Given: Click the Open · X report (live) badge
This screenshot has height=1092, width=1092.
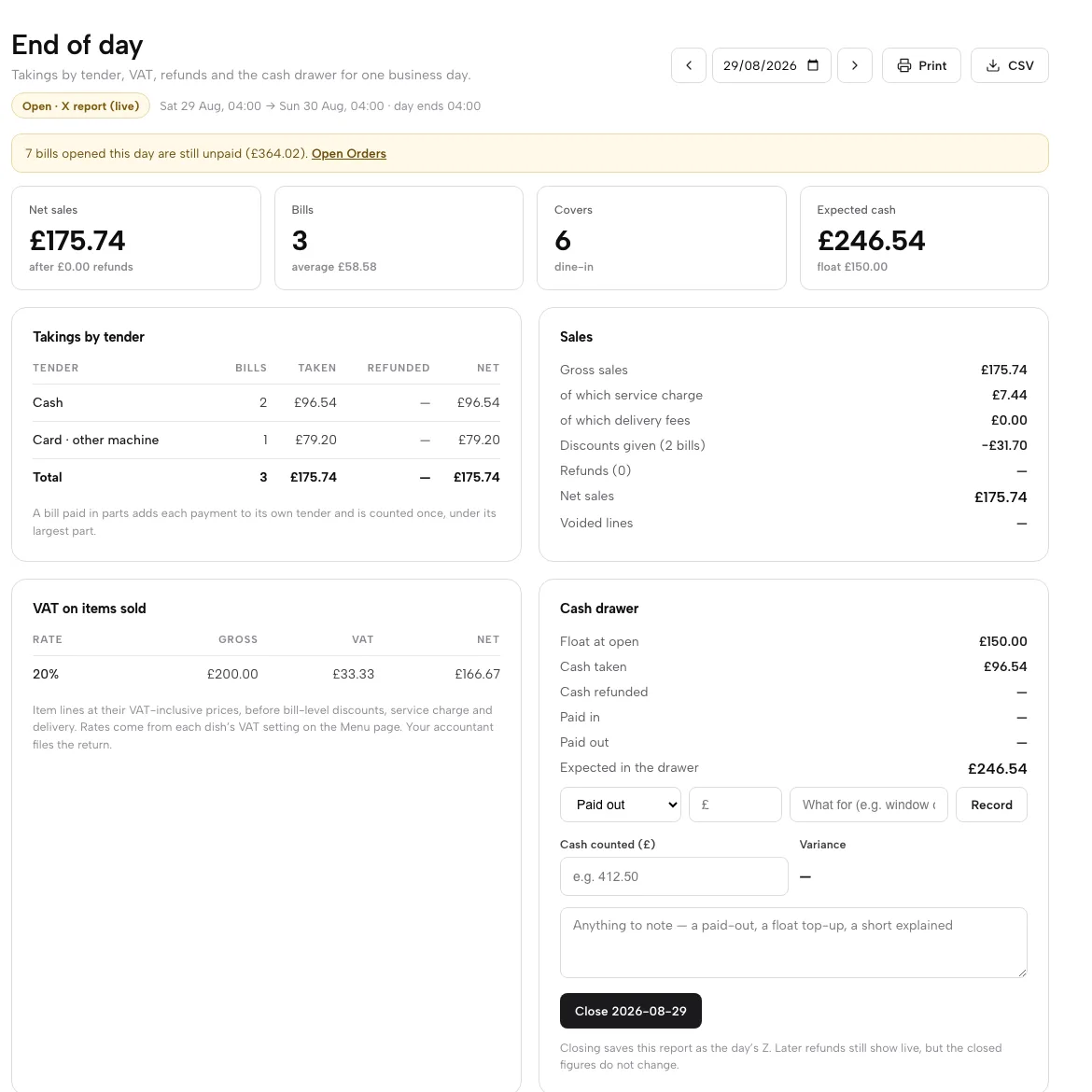Looking at the screenshot, I should point(81,105).
